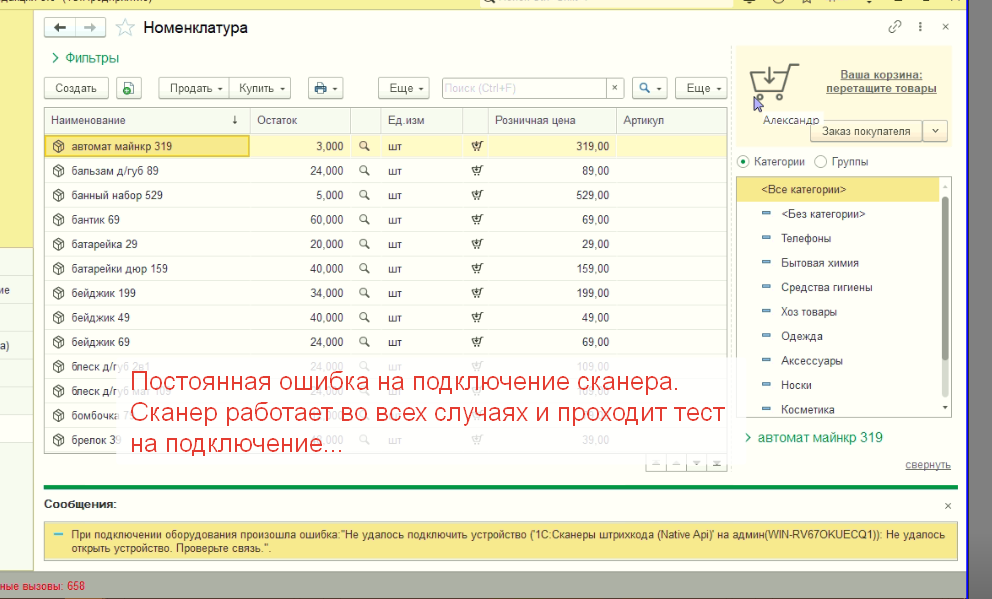Screen dimensions: 992x599
Task: Click the Создать button
Action: pos(76,88)
